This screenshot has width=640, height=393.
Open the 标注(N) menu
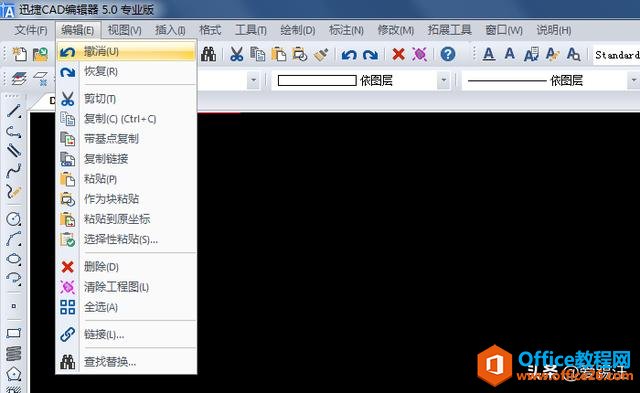pos(346,30)
